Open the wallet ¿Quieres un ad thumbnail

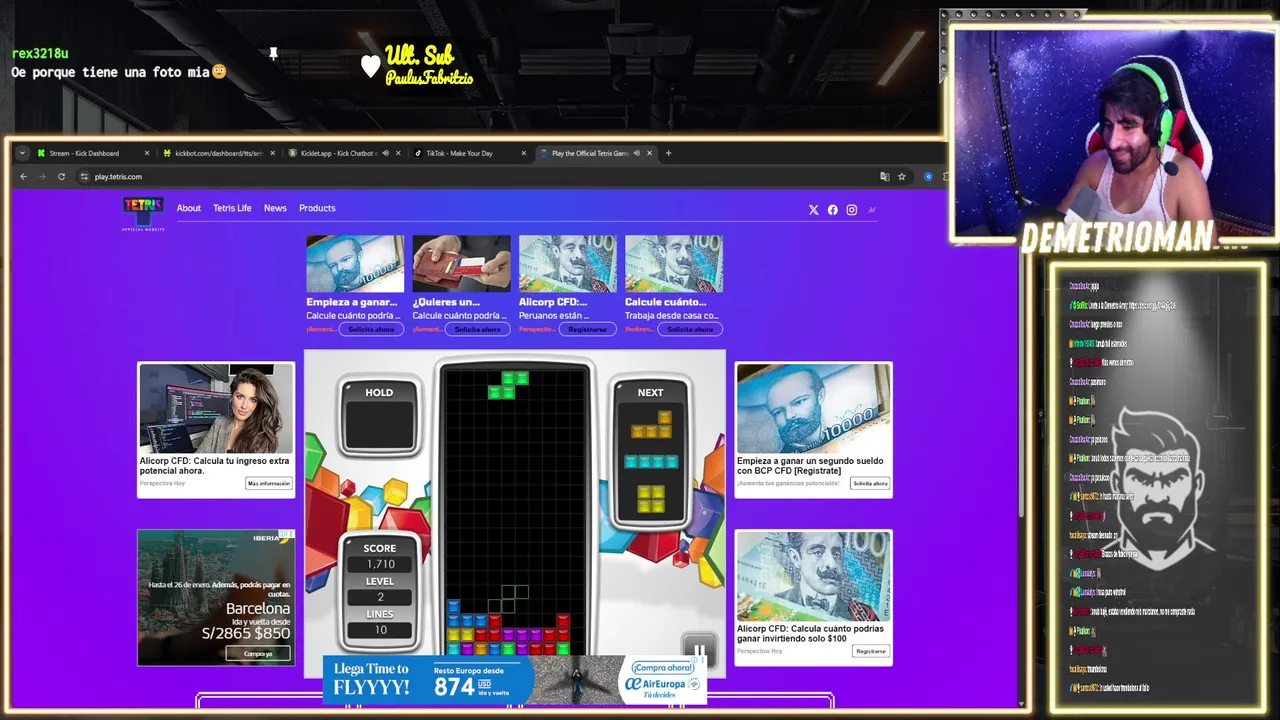coord(461,264)
